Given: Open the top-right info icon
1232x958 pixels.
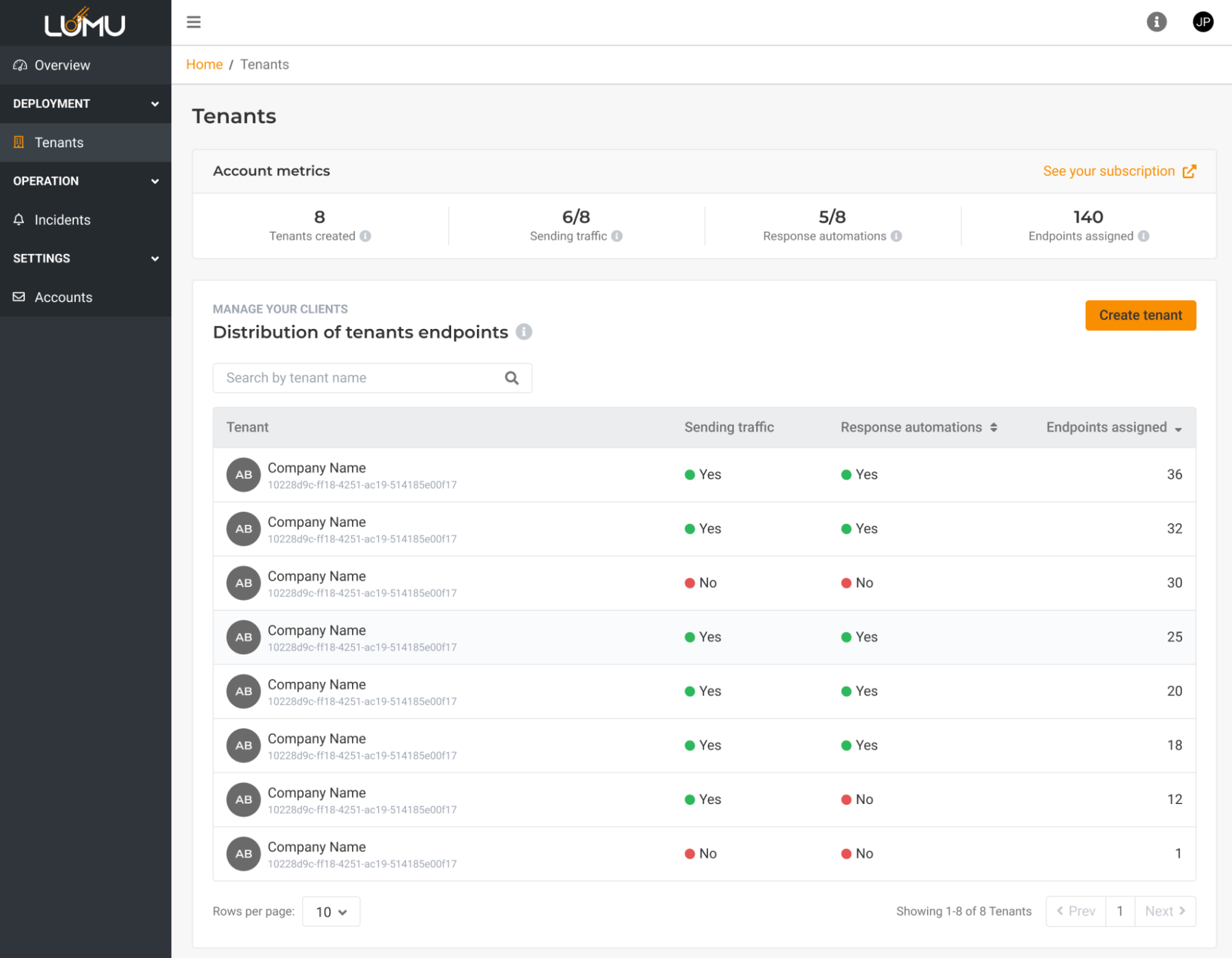Looking at the screenshot, I should tap(1156, 22).
